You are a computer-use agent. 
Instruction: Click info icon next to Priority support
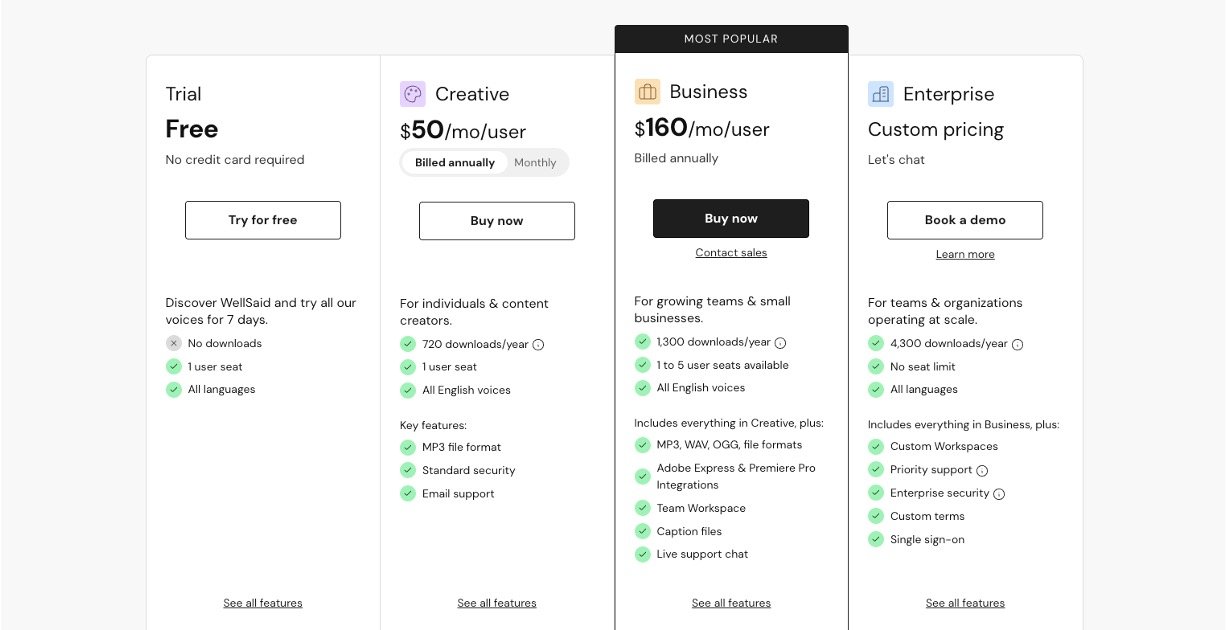click(982, 470)
